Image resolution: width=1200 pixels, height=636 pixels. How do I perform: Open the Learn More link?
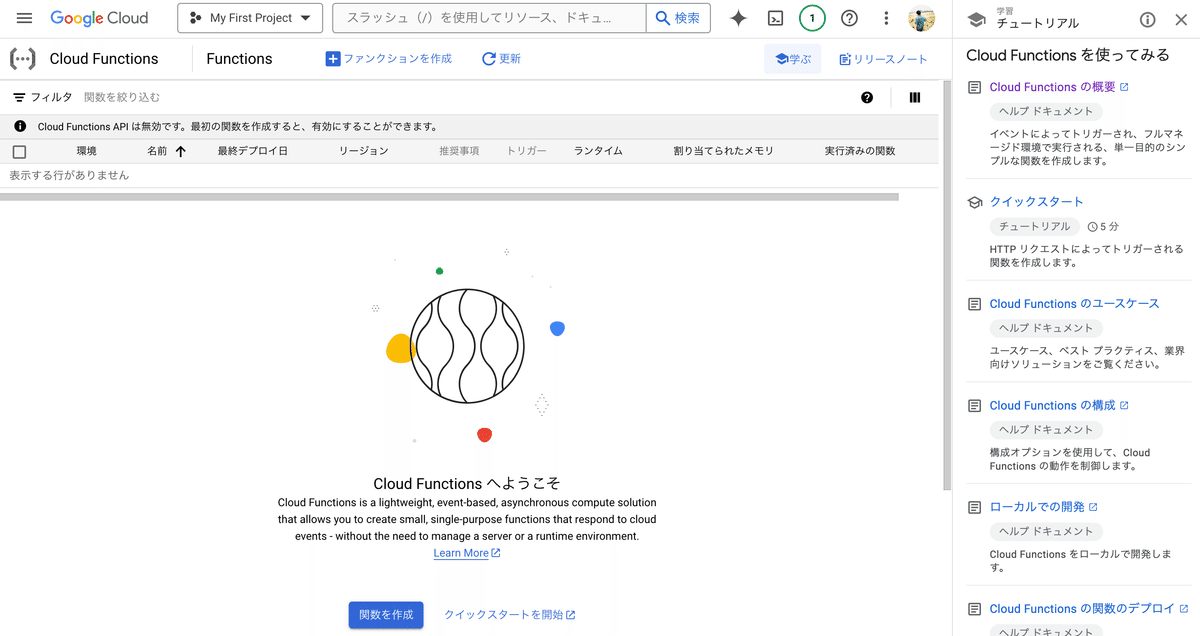[467, 553]
